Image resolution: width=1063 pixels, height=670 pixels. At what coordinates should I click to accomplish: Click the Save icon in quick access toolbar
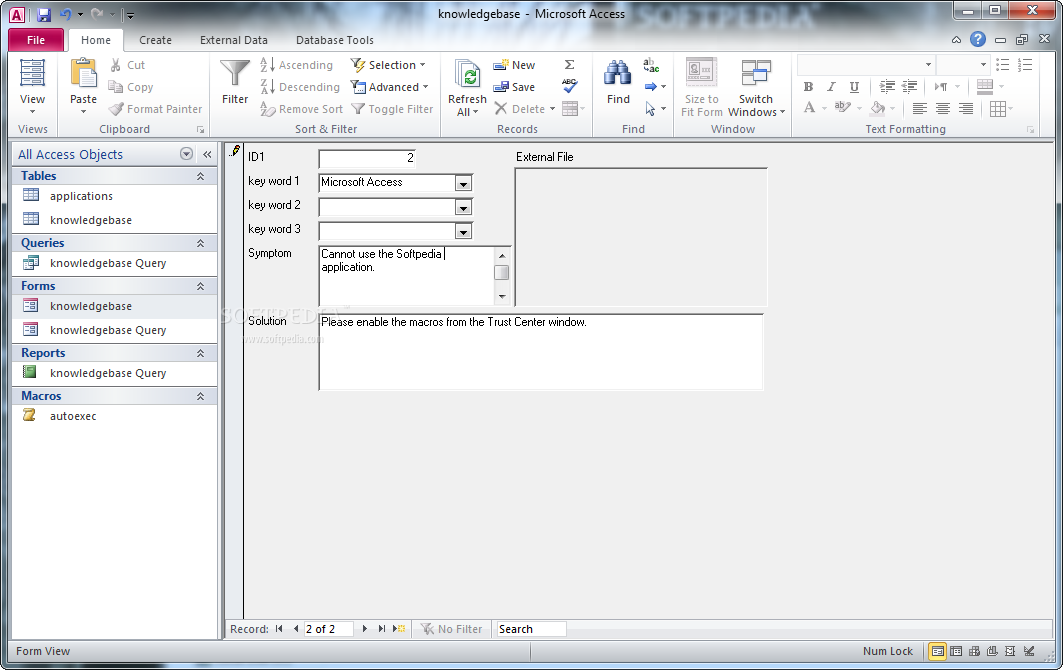[x=43, y=14]
